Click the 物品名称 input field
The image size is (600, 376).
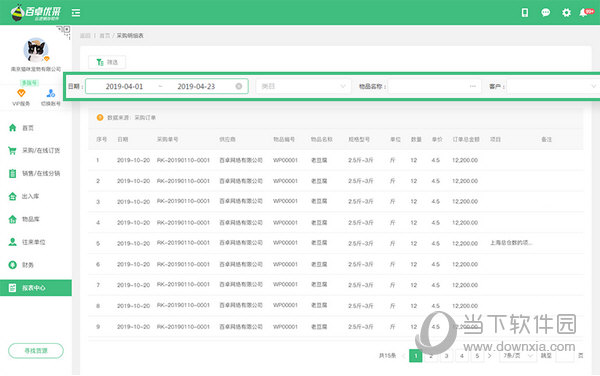[x=435, y=86]
